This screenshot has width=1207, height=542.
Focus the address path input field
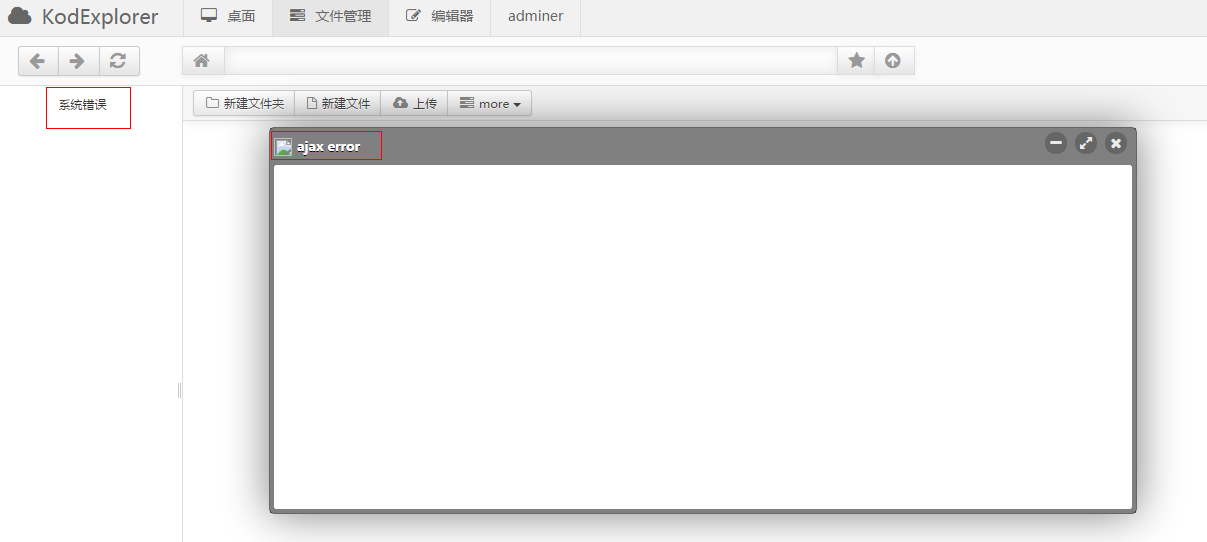coord(530,61)
